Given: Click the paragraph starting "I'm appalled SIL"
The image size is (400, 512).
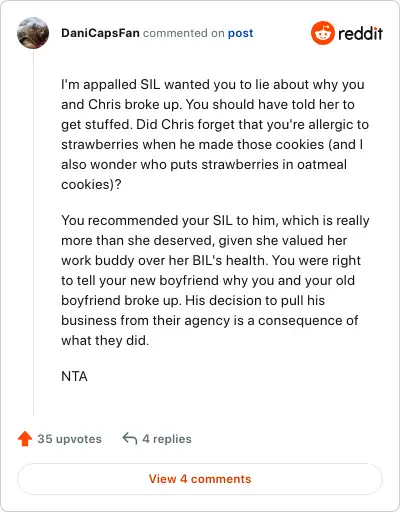Looking at the screenshot, I should 215,134.
